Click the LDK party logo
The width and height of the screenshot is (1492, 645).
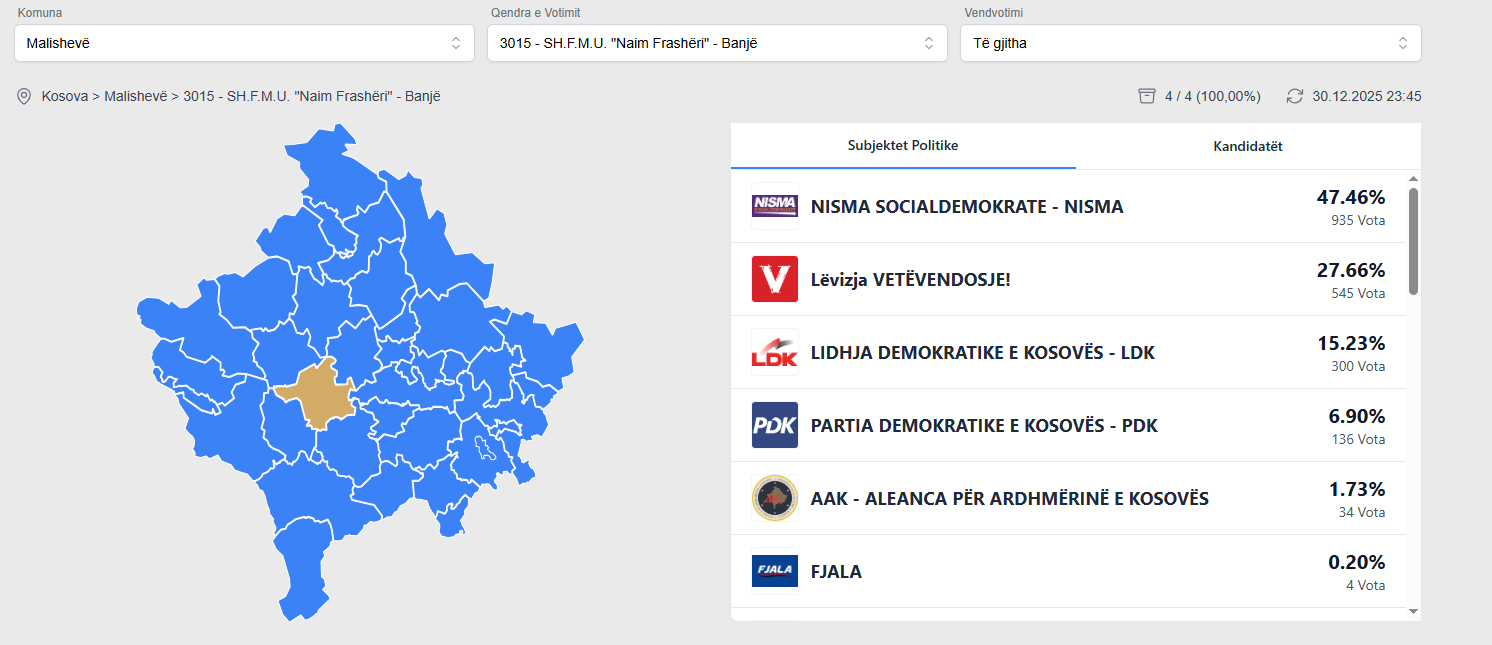click(774, 352)
